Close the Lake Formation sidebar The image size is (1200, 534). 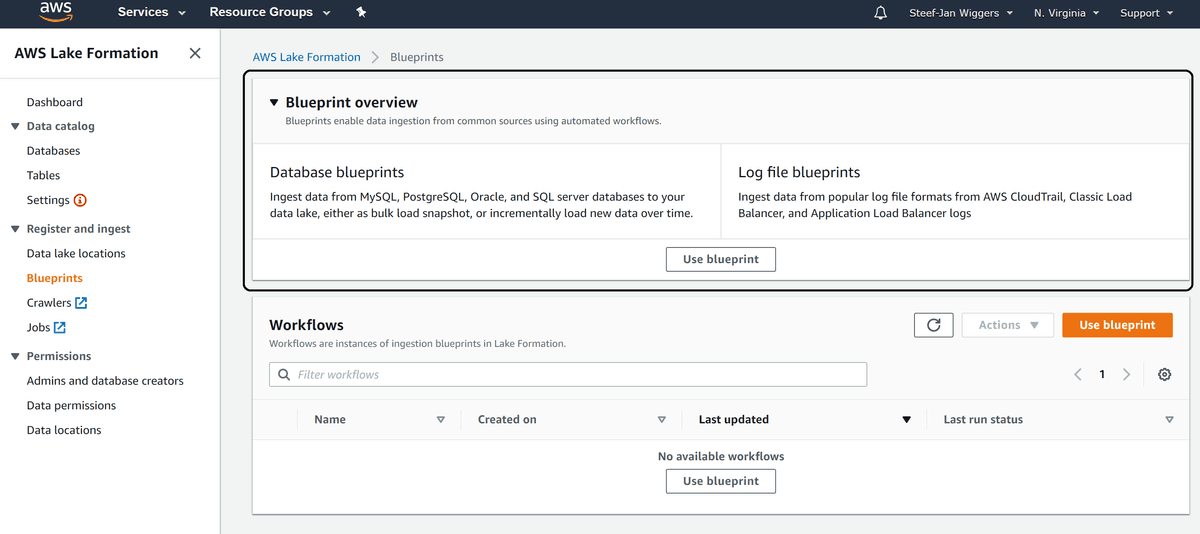click(195, 53)
